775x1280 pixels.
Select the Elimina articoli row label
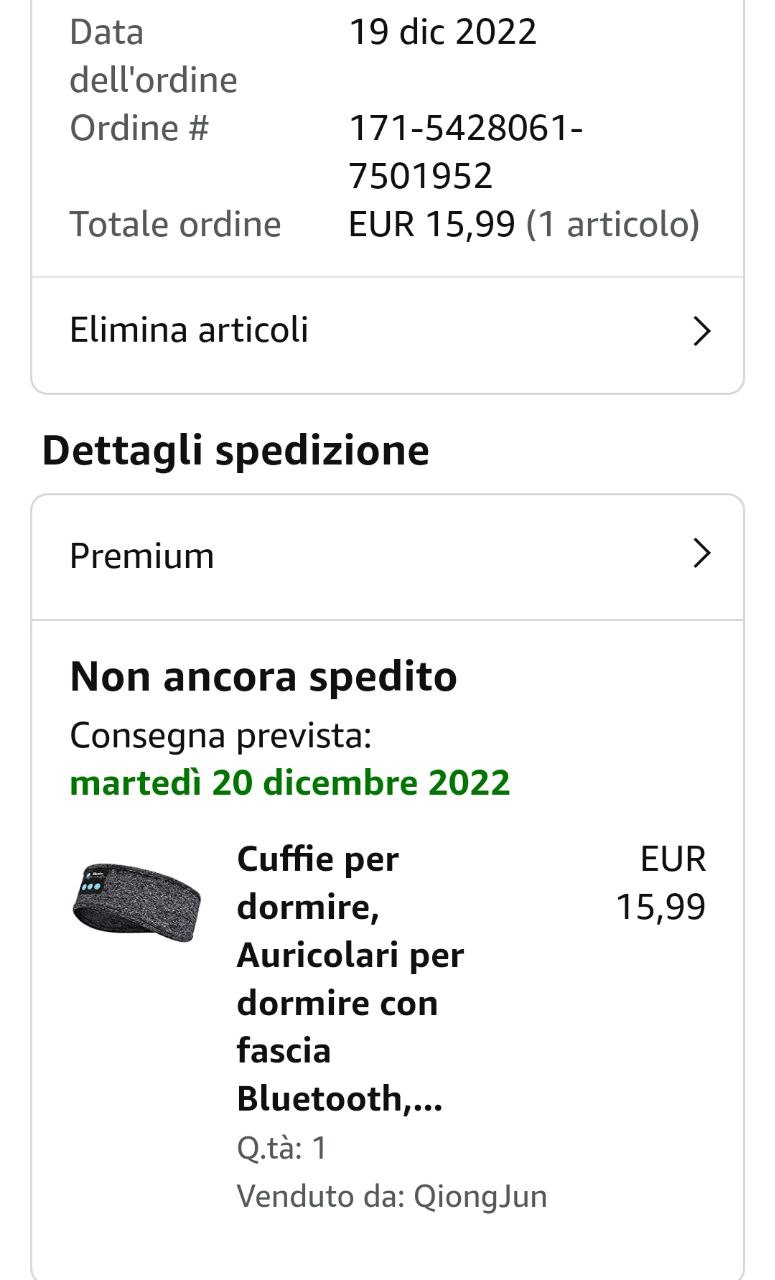189,330
